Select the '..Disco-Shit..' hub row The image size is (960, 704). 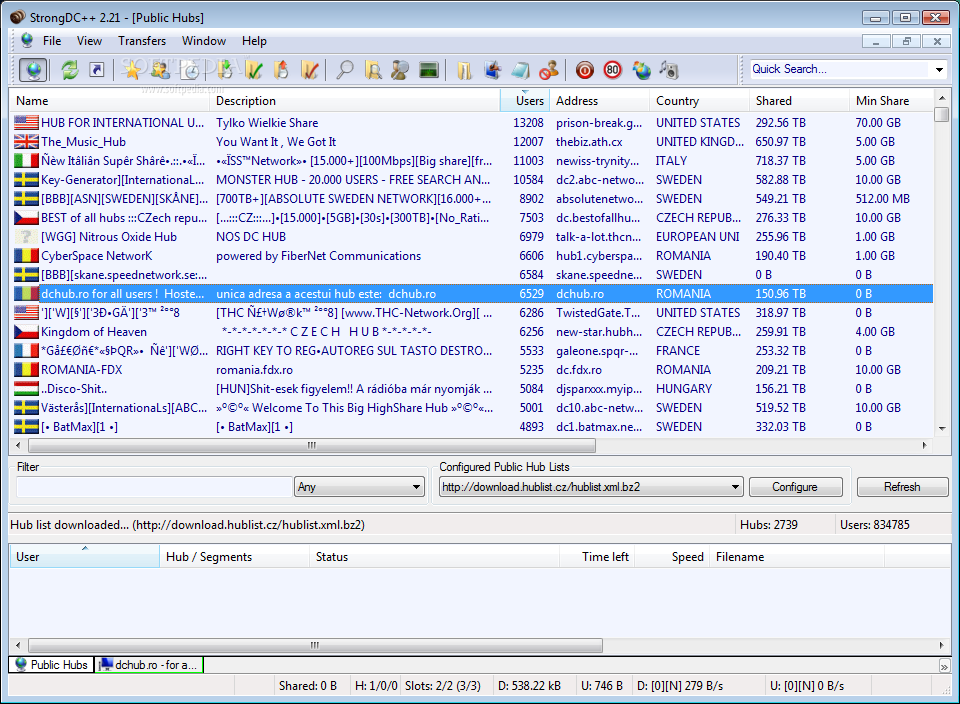point(471,388)
